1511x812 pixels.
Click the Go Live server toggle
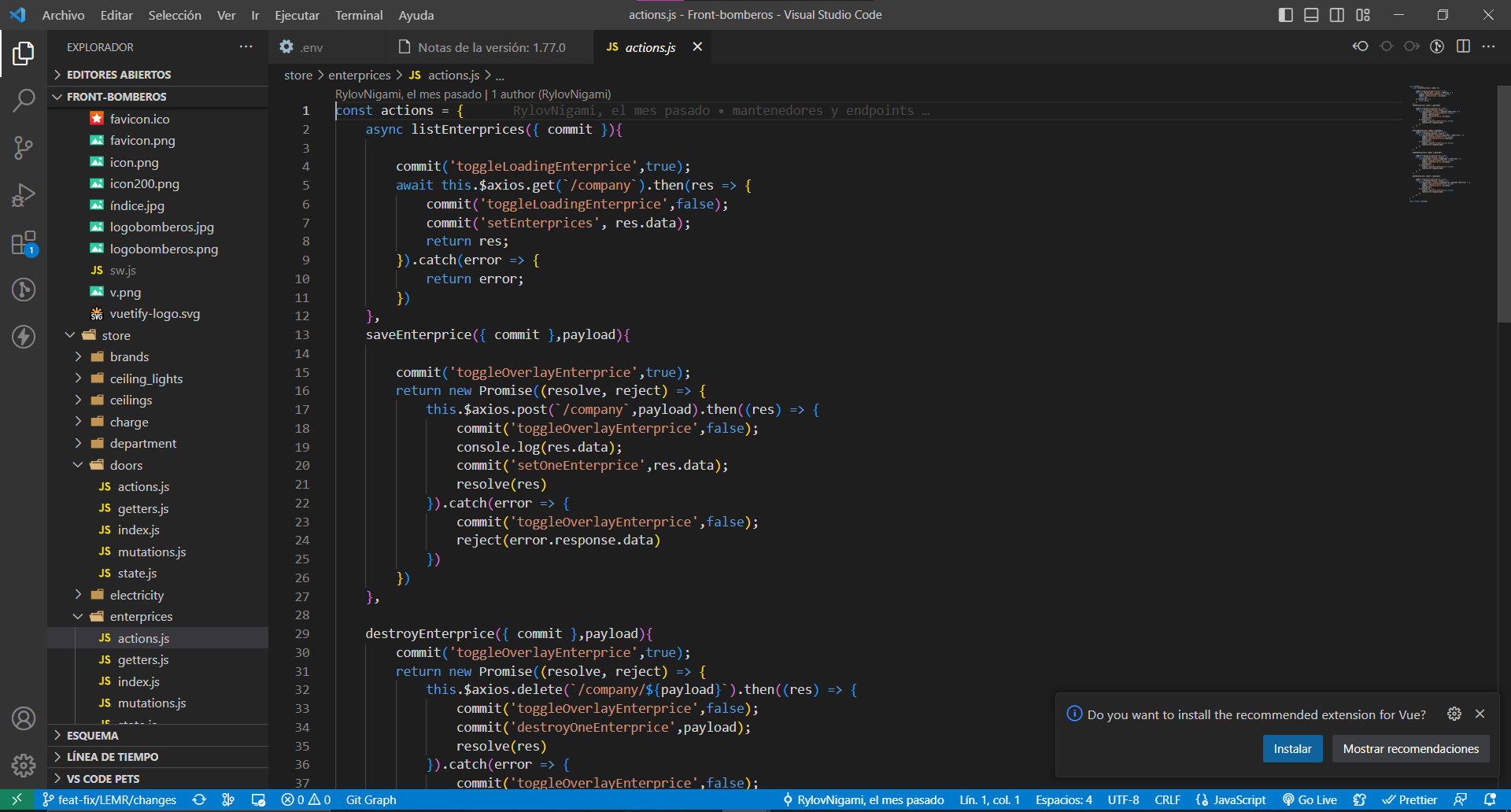pos(1310,799)
